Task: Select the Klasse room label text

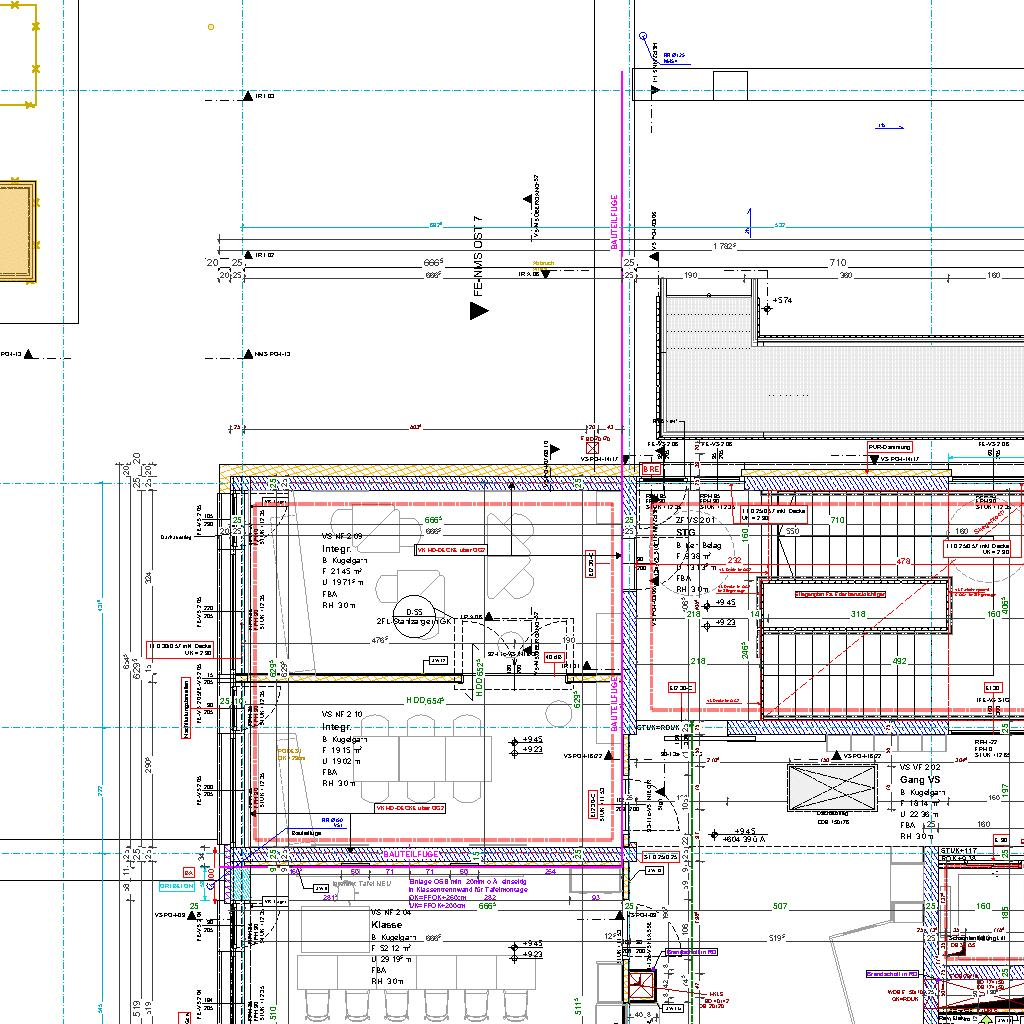Action: [386, 925]
